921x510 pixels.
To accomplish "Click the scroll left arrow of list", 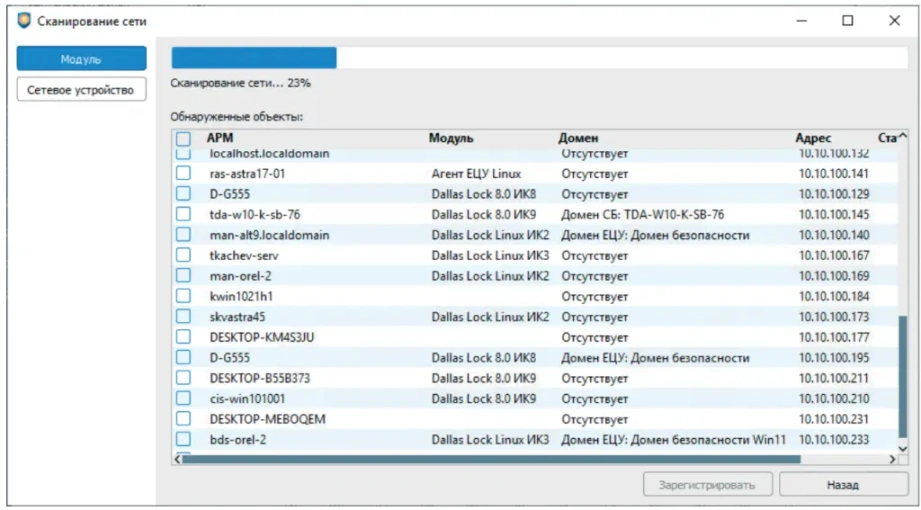I will coord(177,459).
